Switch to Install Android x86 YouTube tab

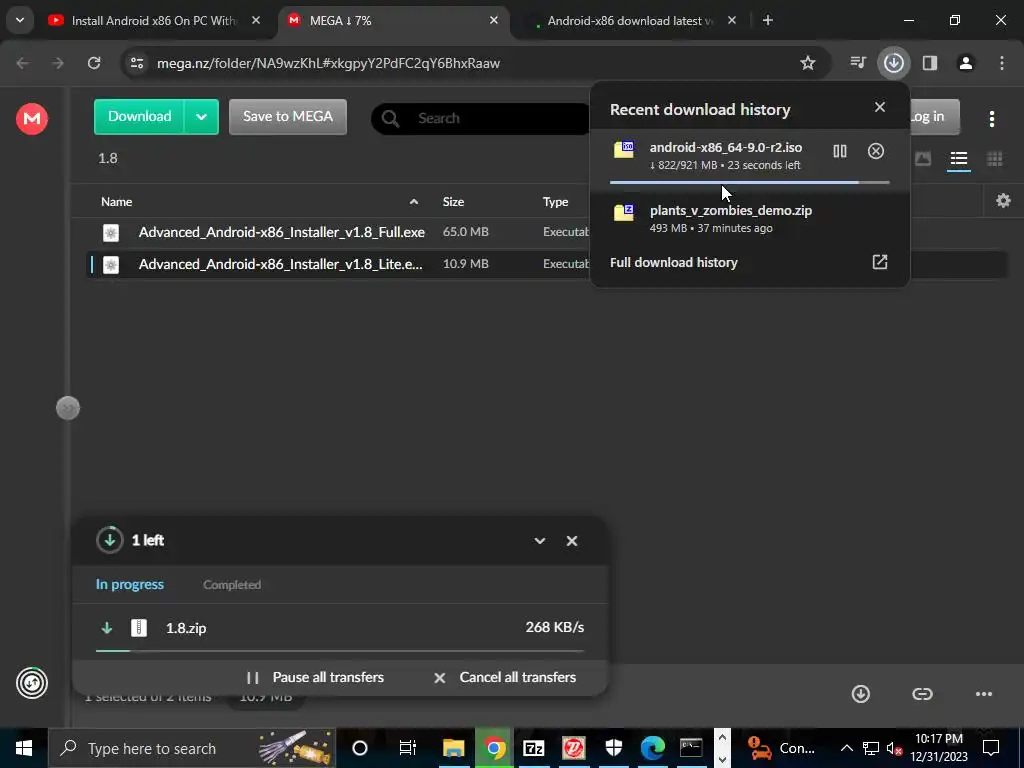tap(155, 20)
